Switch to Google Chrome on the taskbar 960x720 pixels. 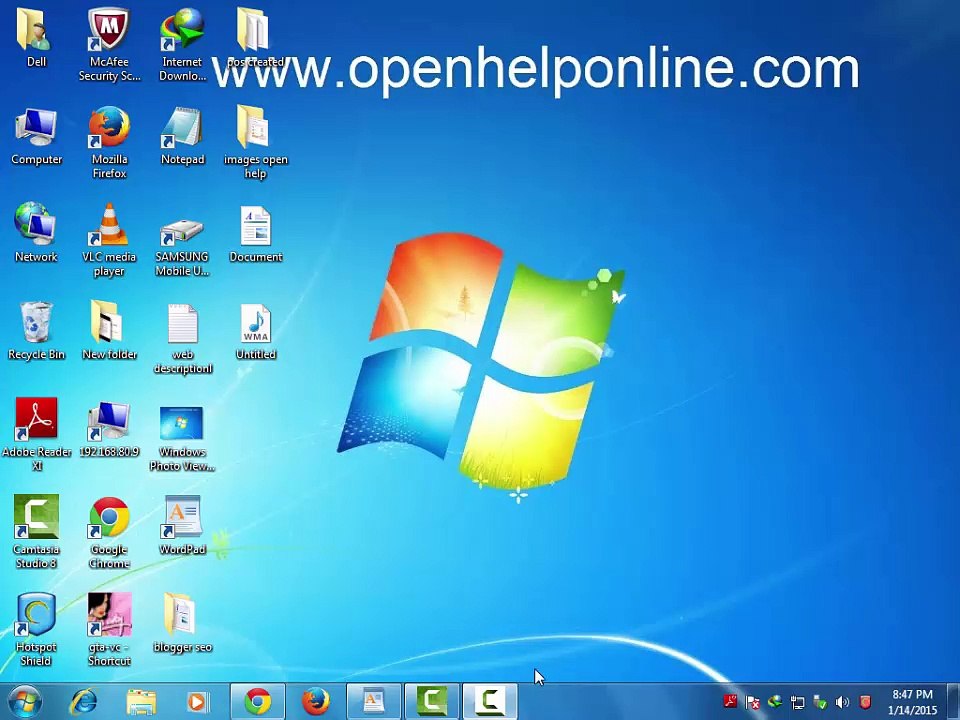pos(258,702)
